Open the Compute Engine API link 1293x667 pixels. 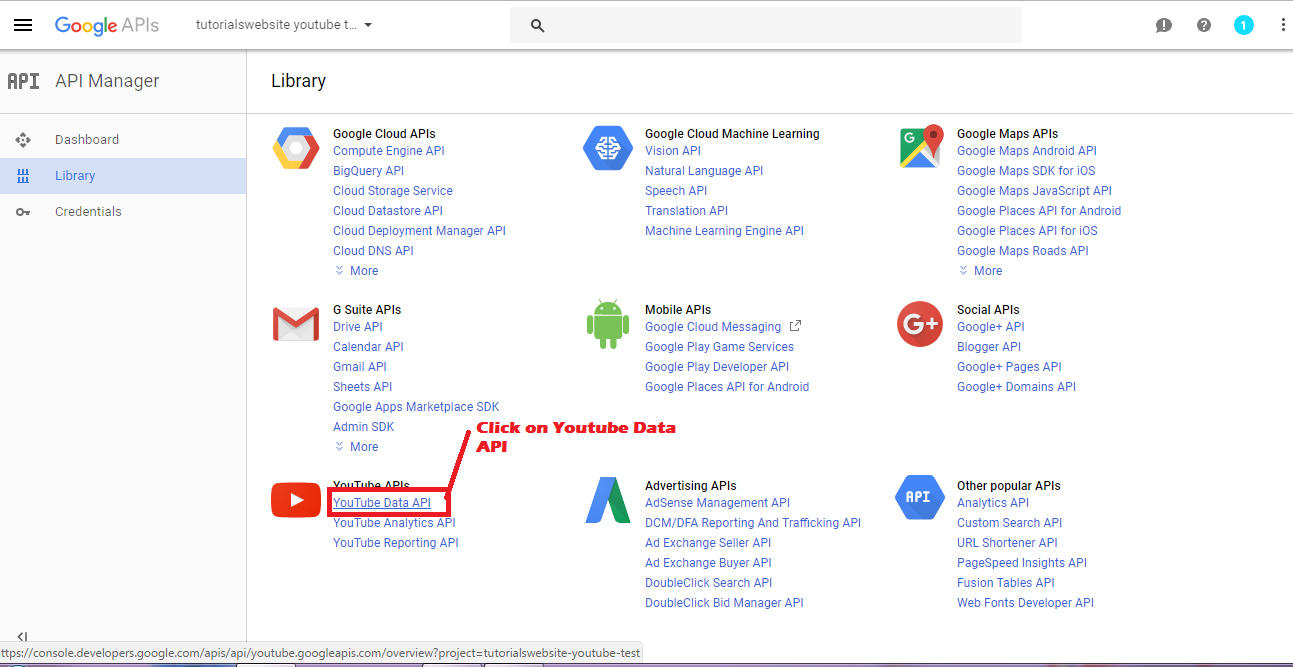coord(389,151)
